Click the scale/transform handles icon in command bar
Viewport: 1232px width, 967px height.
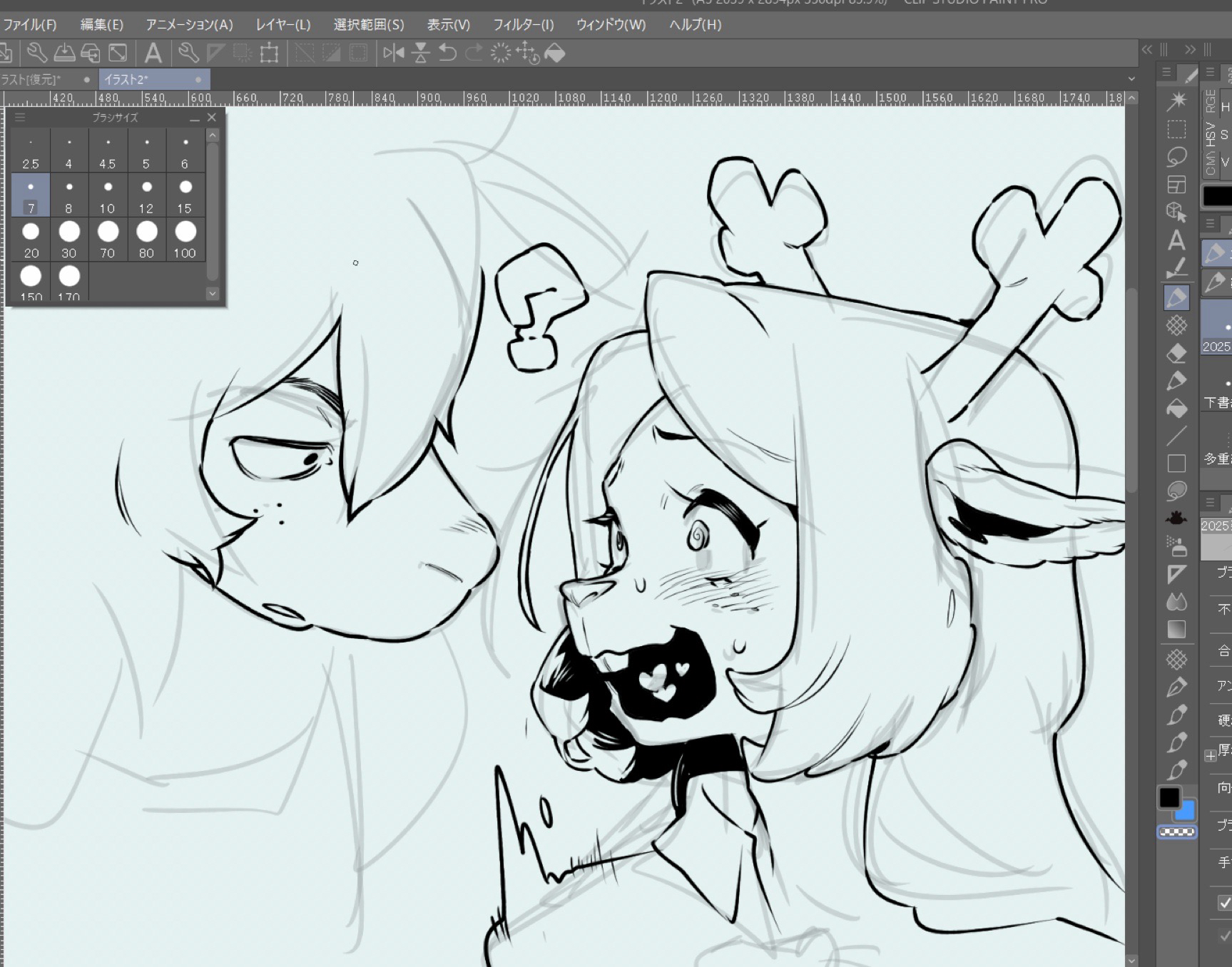point(269,53)
